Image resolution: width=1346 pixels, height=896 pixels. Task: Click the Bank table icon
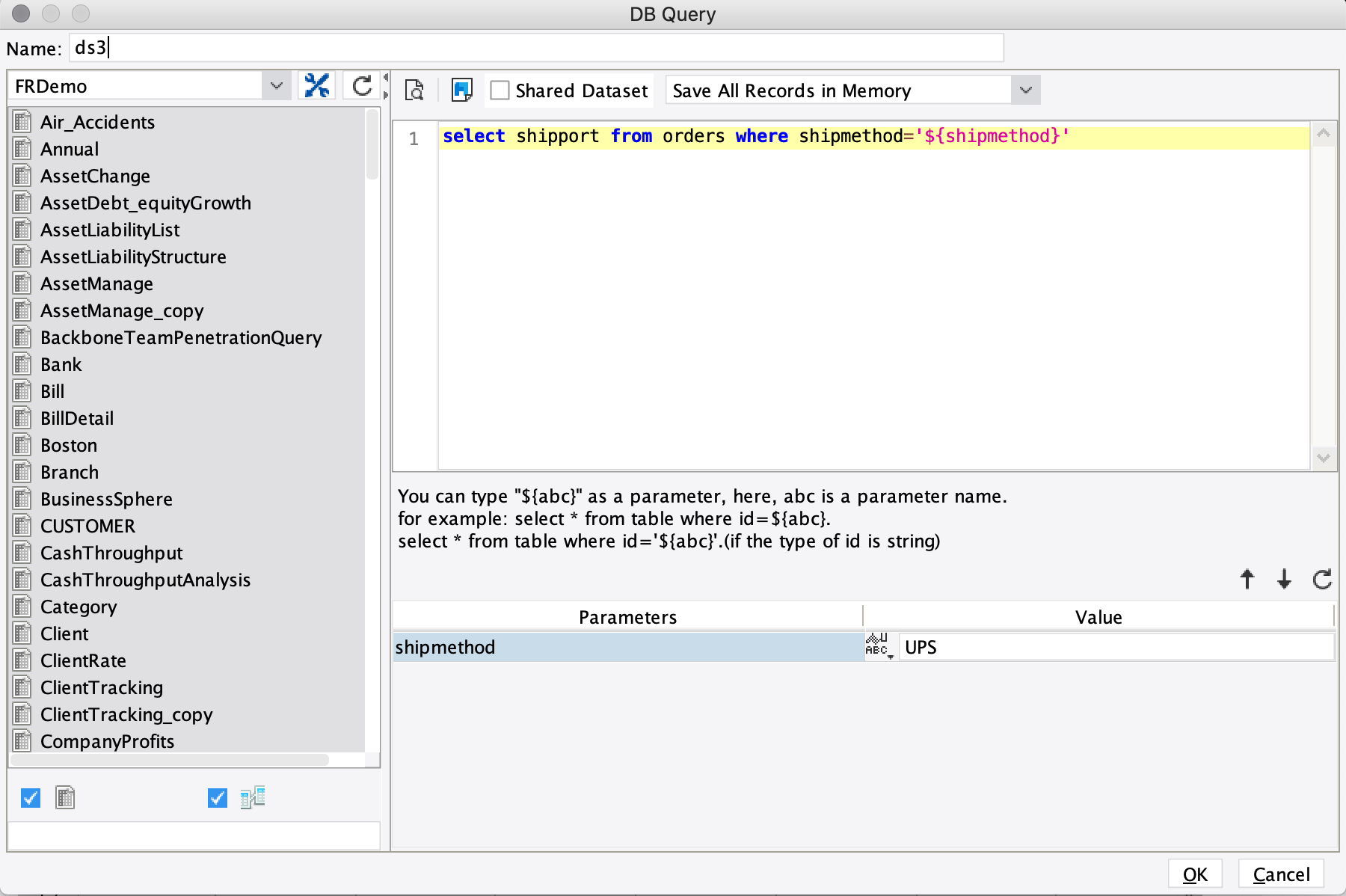coord(22,364)
